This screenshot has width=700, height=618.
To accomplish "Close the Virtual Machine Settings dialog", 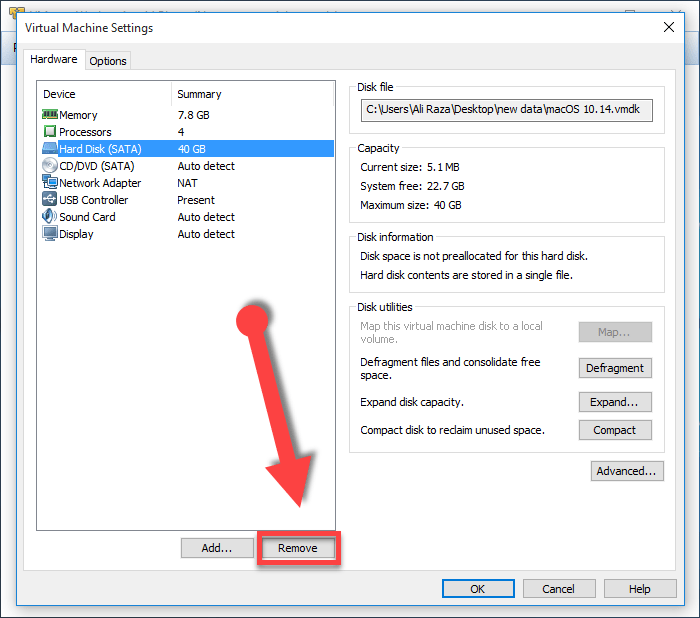I will tap(668, 28).
